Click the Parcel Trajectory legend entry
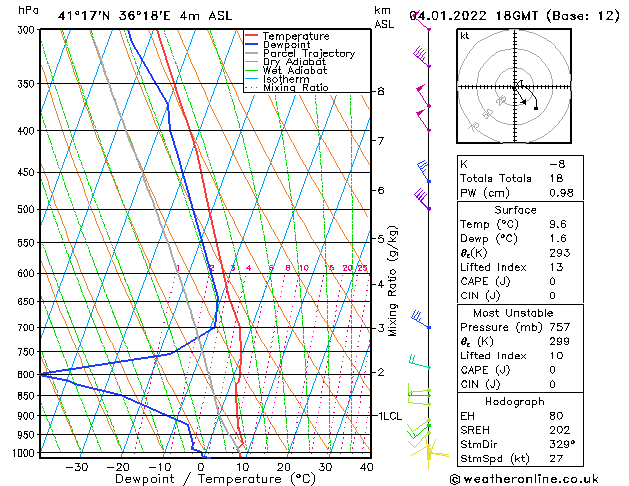 point(300,53)
